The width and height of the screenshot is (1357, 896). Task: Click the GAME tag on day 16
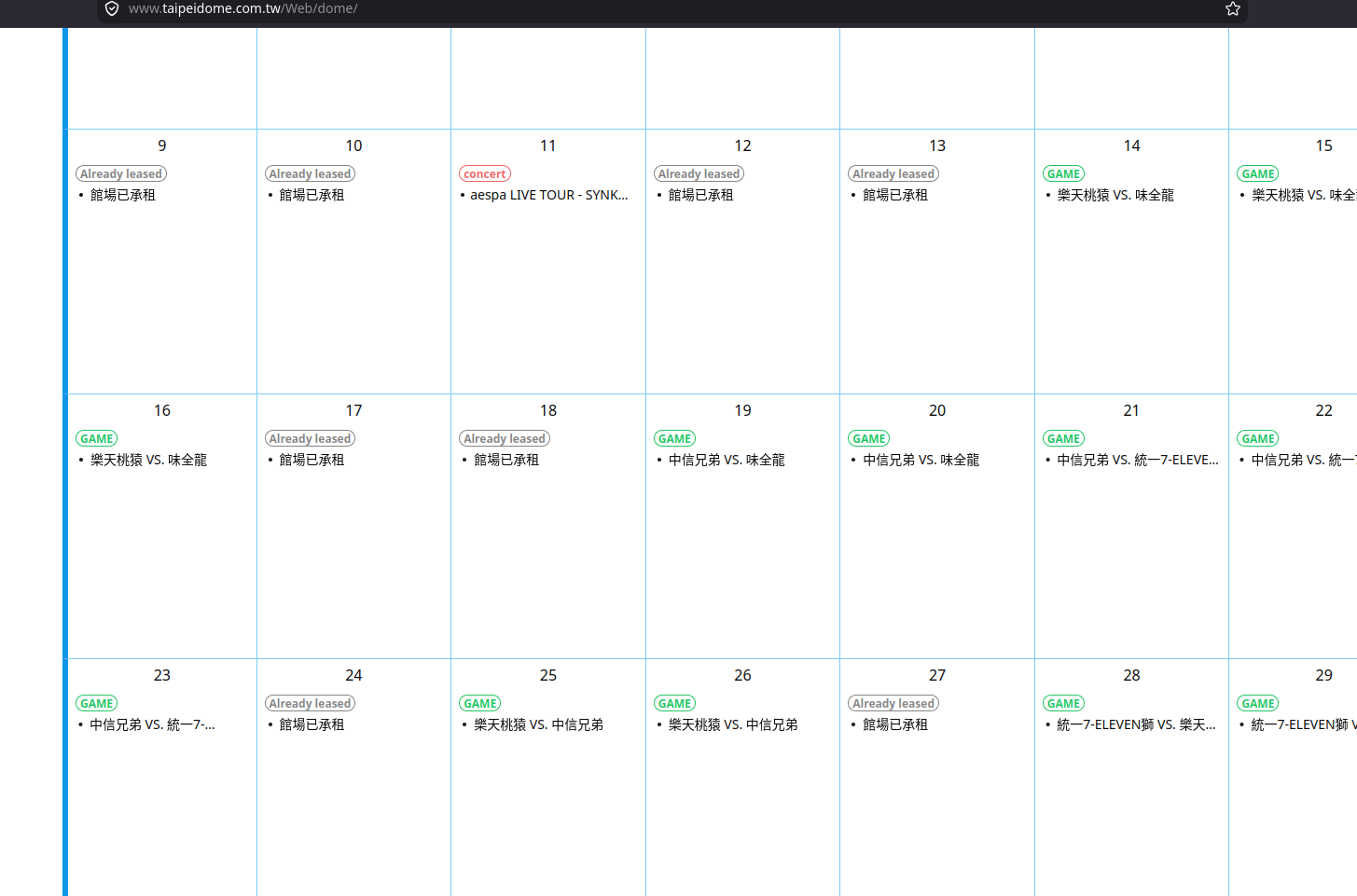[97, 438]
